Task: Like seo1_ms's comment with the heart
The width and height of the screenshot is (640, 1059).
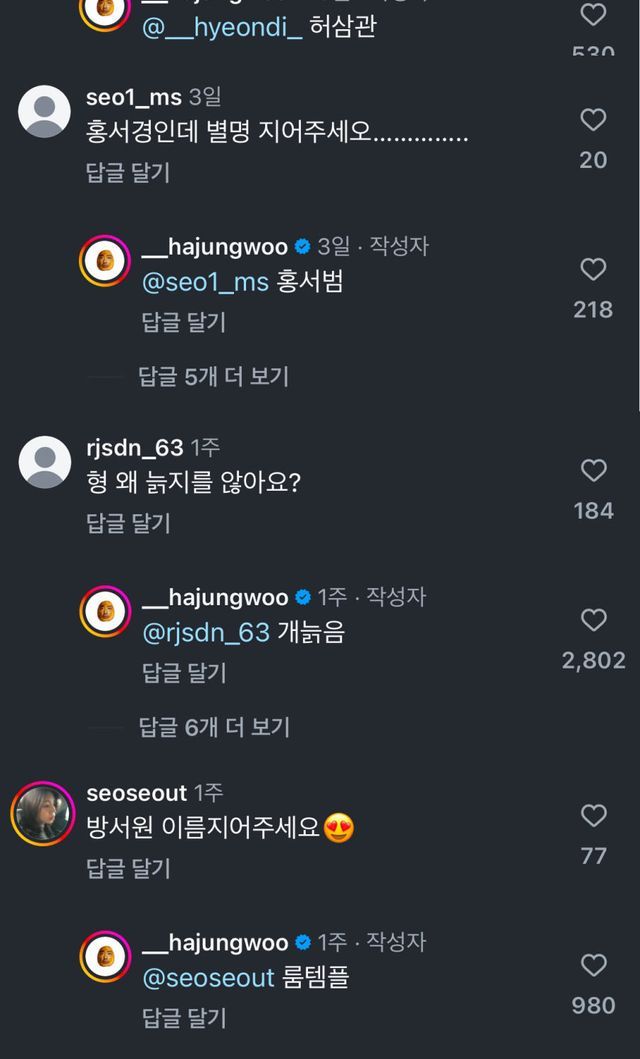Action: coord(593,120)
